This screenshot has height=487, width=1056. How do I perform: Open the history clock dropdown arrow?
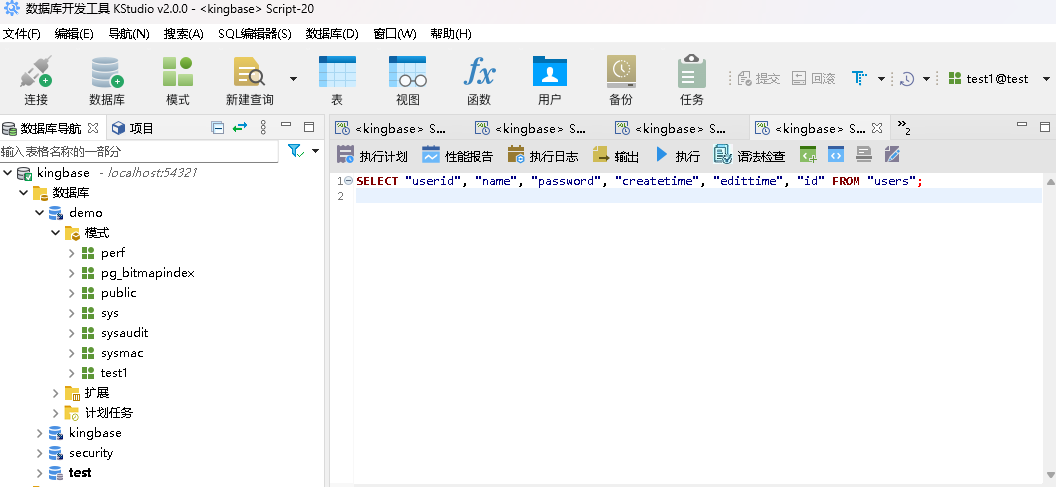(926, 79)
